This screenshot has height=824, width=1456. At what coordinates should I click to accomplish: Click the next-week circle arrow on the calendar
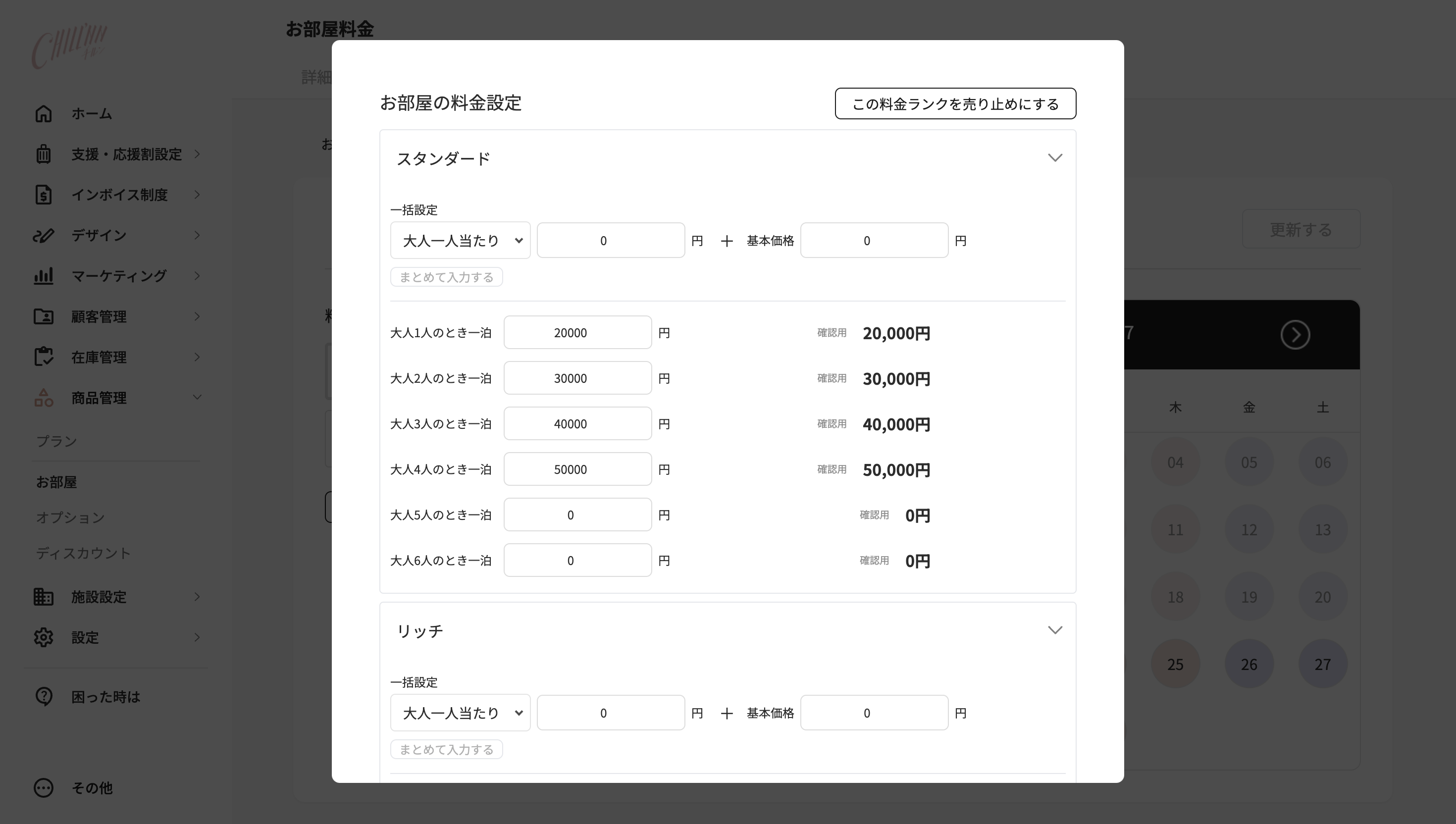click(x=1295, y=334)
